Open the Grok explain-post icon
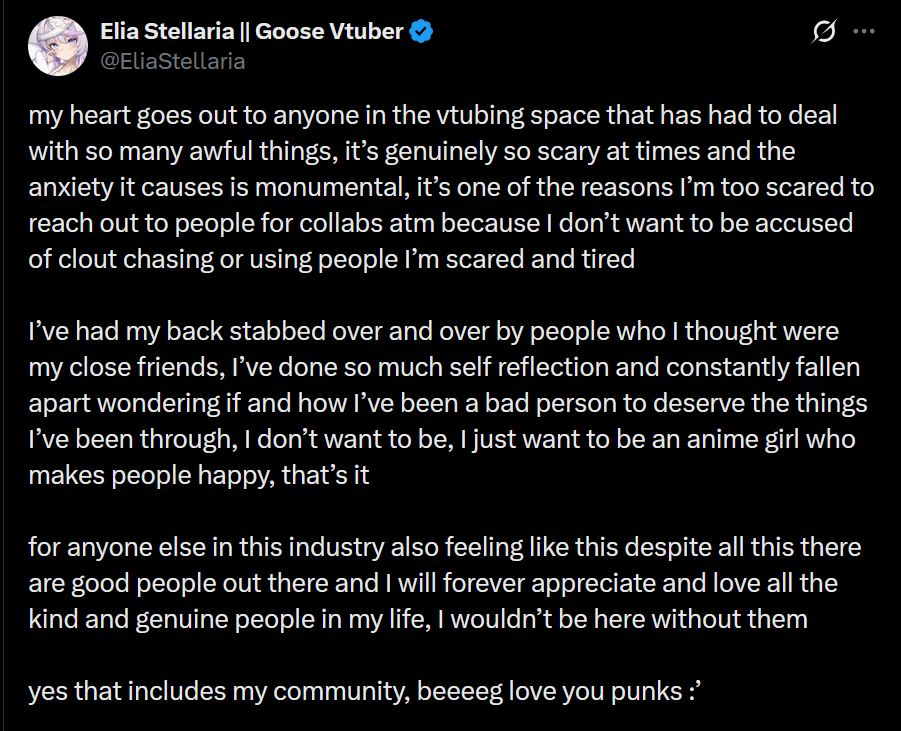The height and width of the screenshot is (731, 901). click(x=824, y=31)
